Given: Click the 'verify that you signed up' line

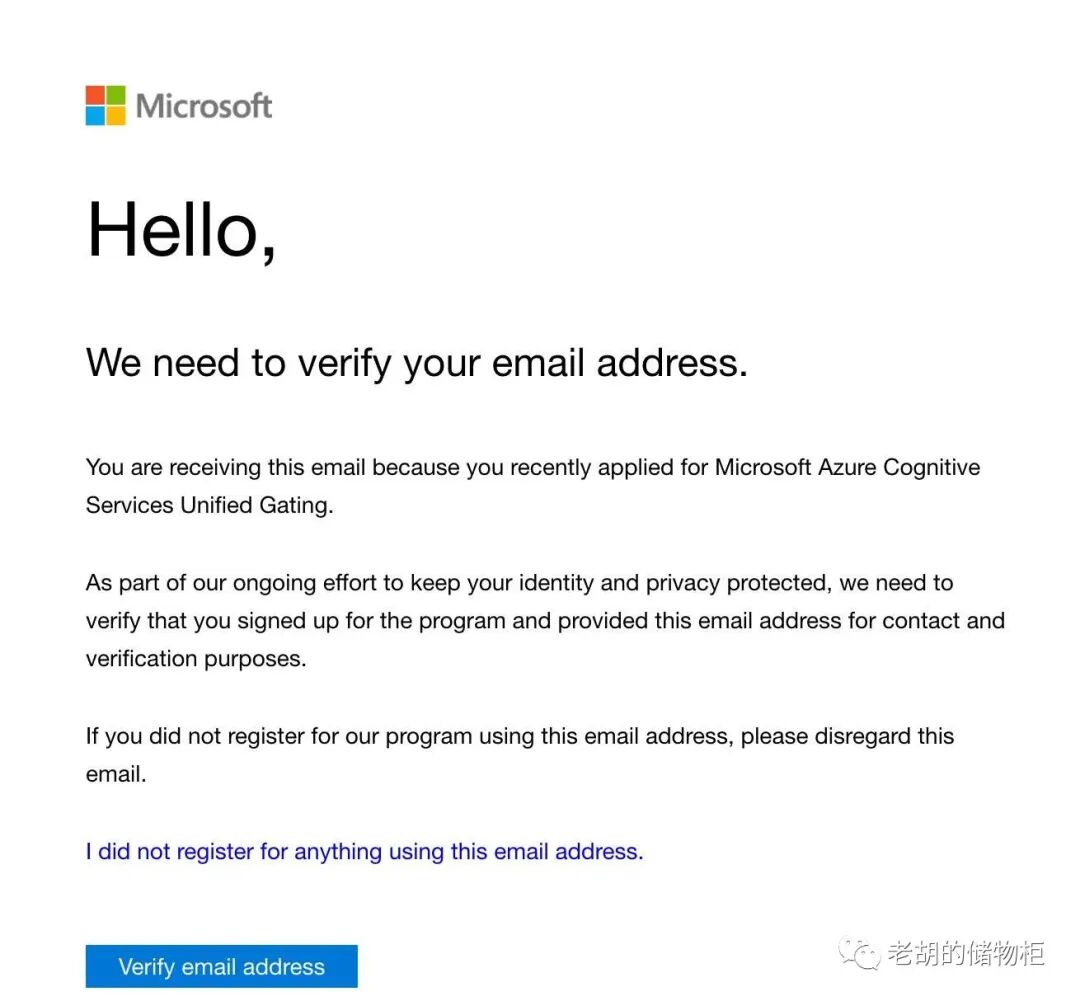Looking at the screenshot, I should click(x=545, y=621).
